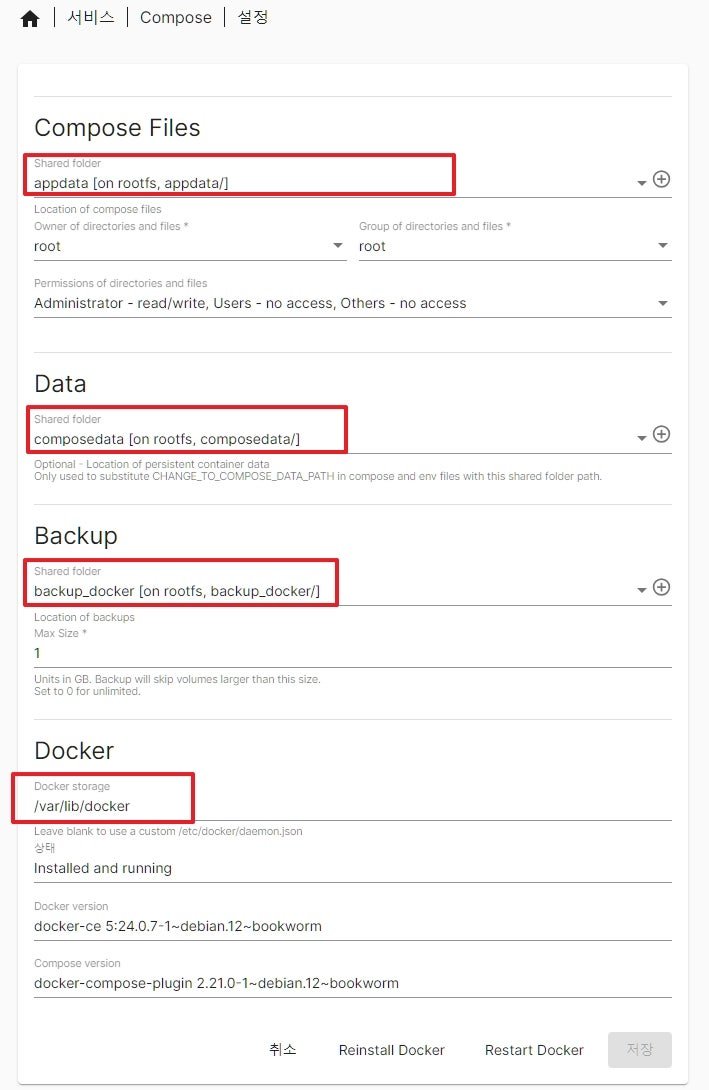The height and width of the screenshot is (1090, 709).
Task: Open the Permissions of directories dropdown
Action: (352, 303)
